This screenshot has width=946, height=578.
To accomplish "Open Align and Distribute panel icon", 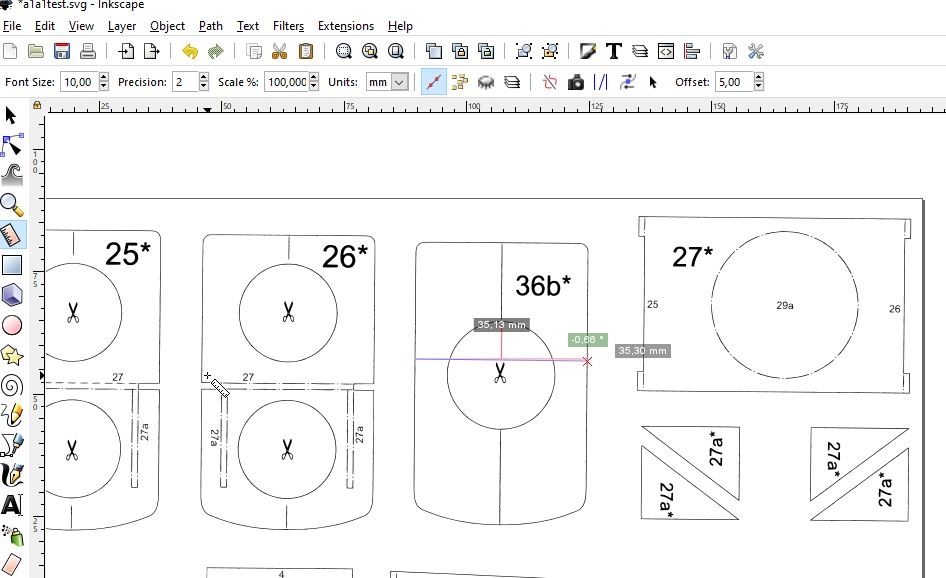I will click(692, 51).
